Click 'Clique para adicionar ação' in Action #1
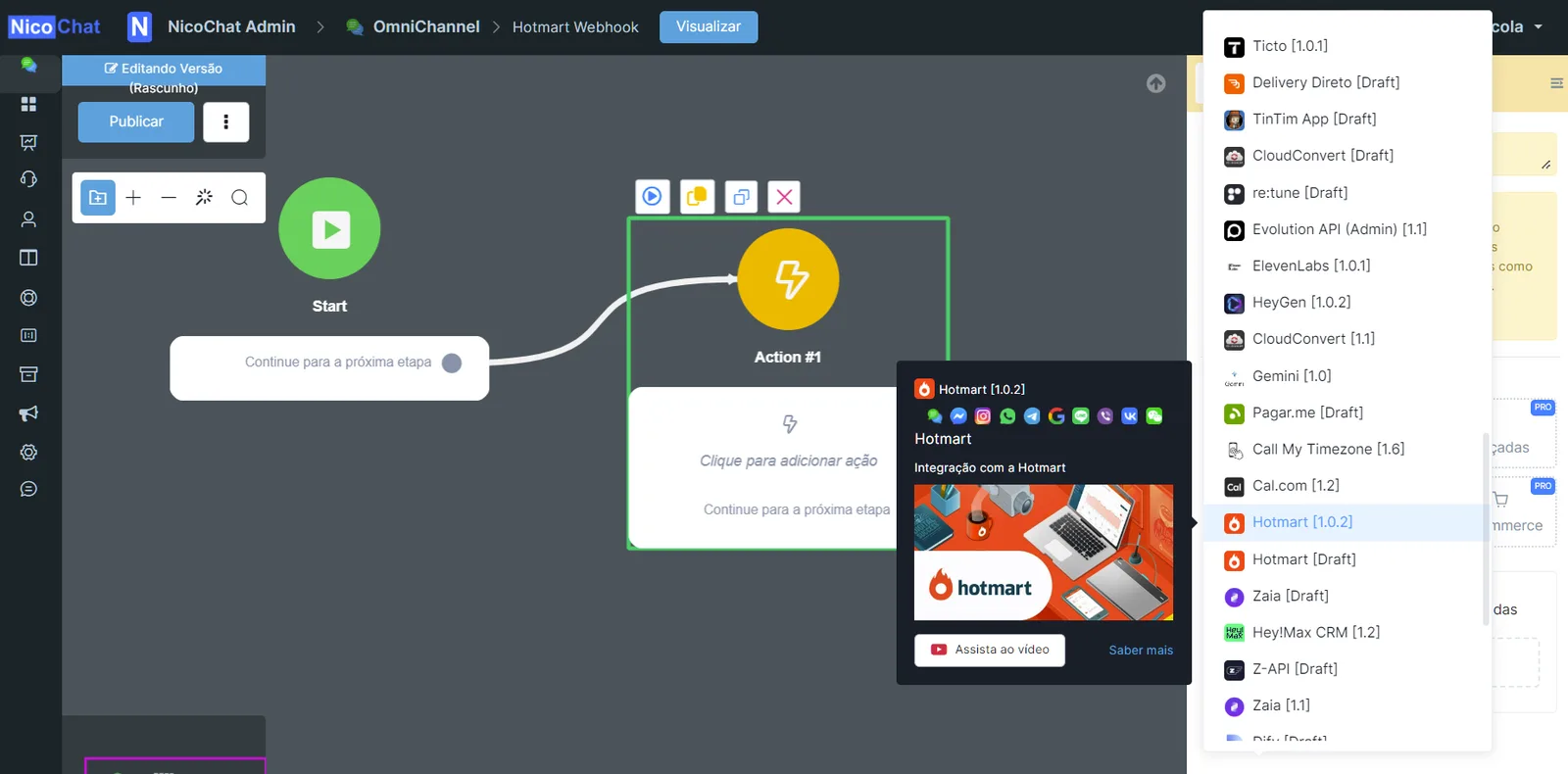Image resolution: width=1568 pixels, height=774 pixels. (x=788, y=460)
